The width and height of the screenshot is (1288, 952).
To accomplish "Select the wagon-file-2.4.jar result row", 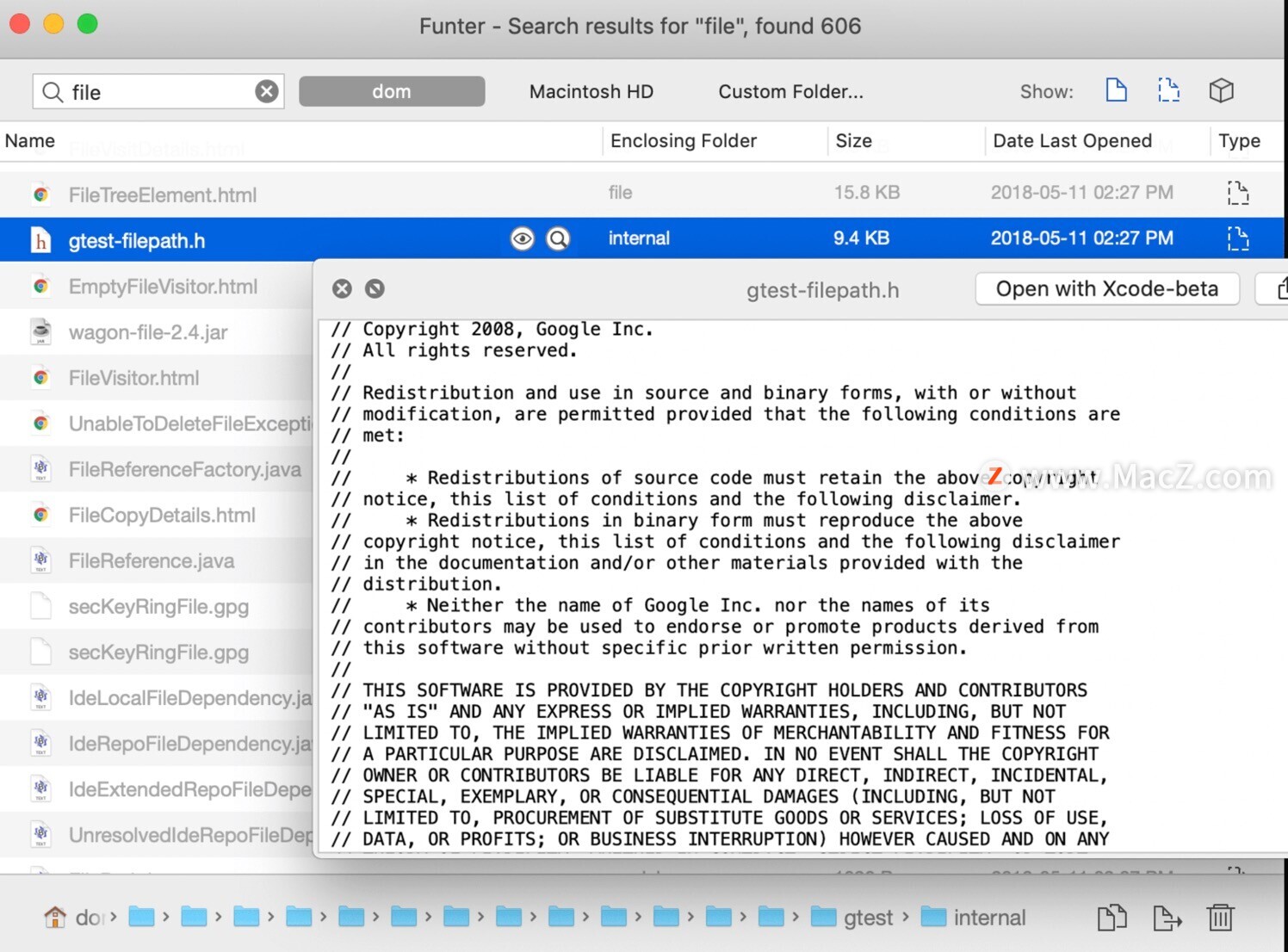I will (x=157, y=332).
